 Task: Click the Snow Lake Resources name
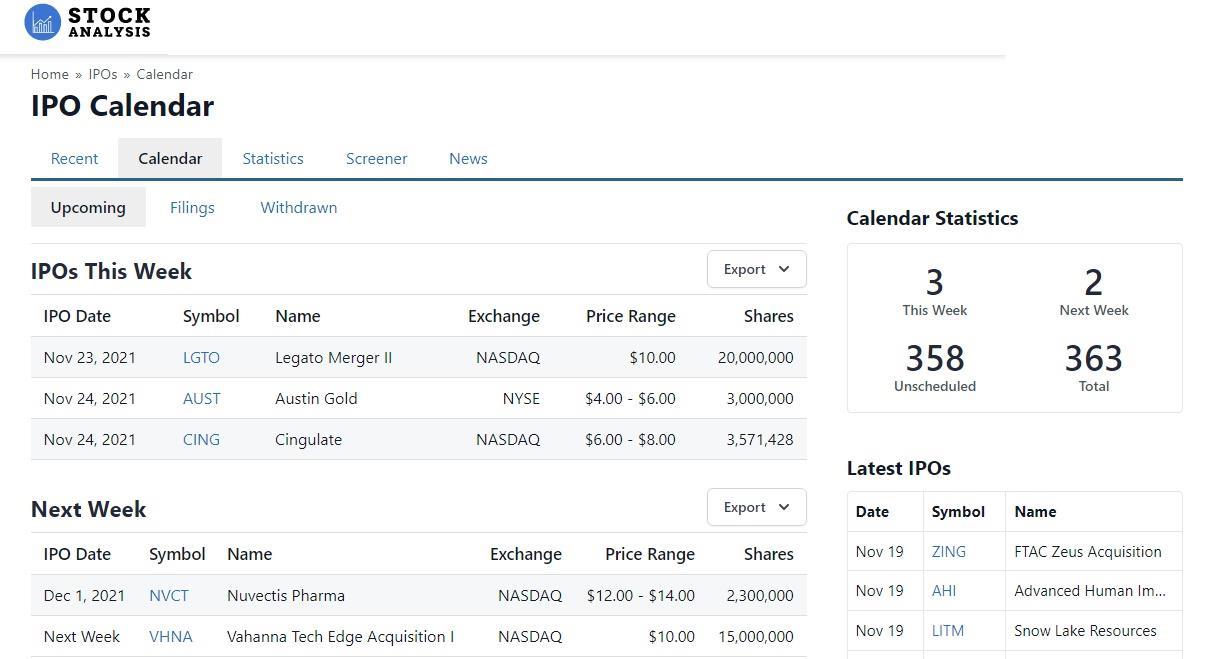(x=1085, y=630)
